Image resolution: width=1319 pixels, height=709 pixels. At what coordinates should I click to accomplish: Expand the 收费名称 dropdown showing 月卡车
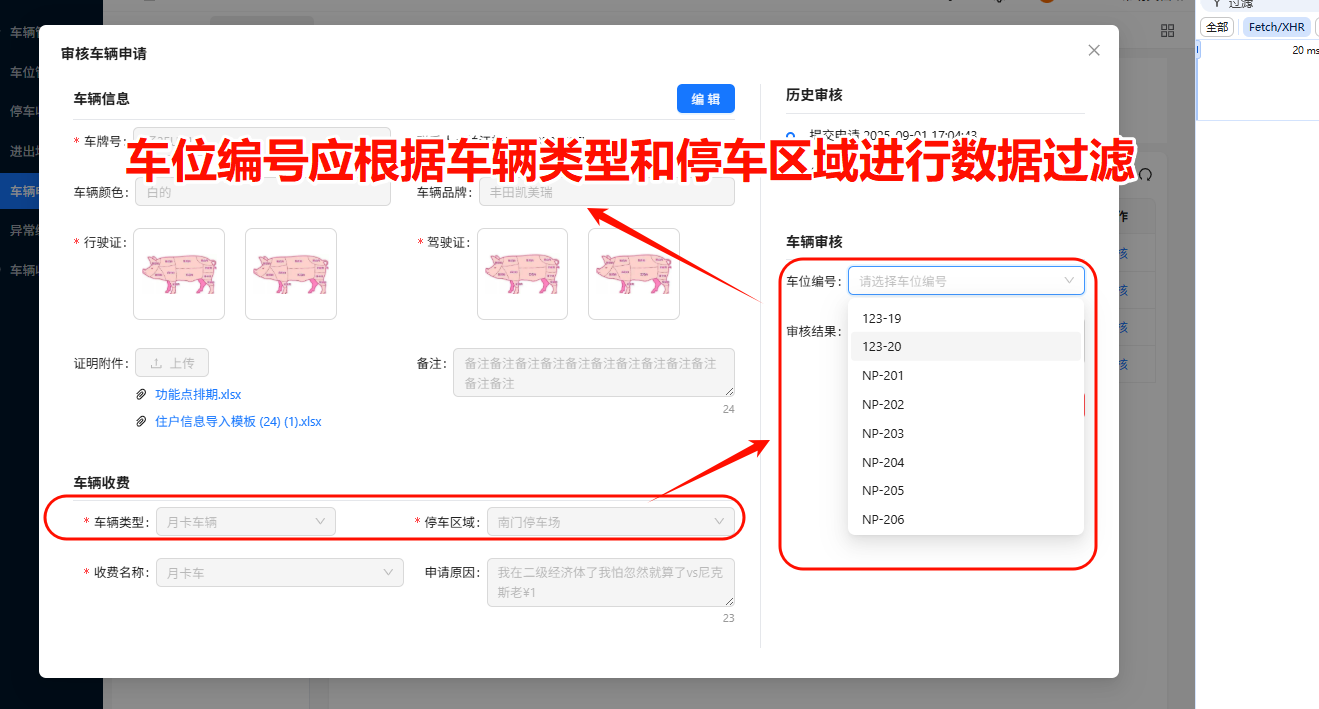point(279,572)
